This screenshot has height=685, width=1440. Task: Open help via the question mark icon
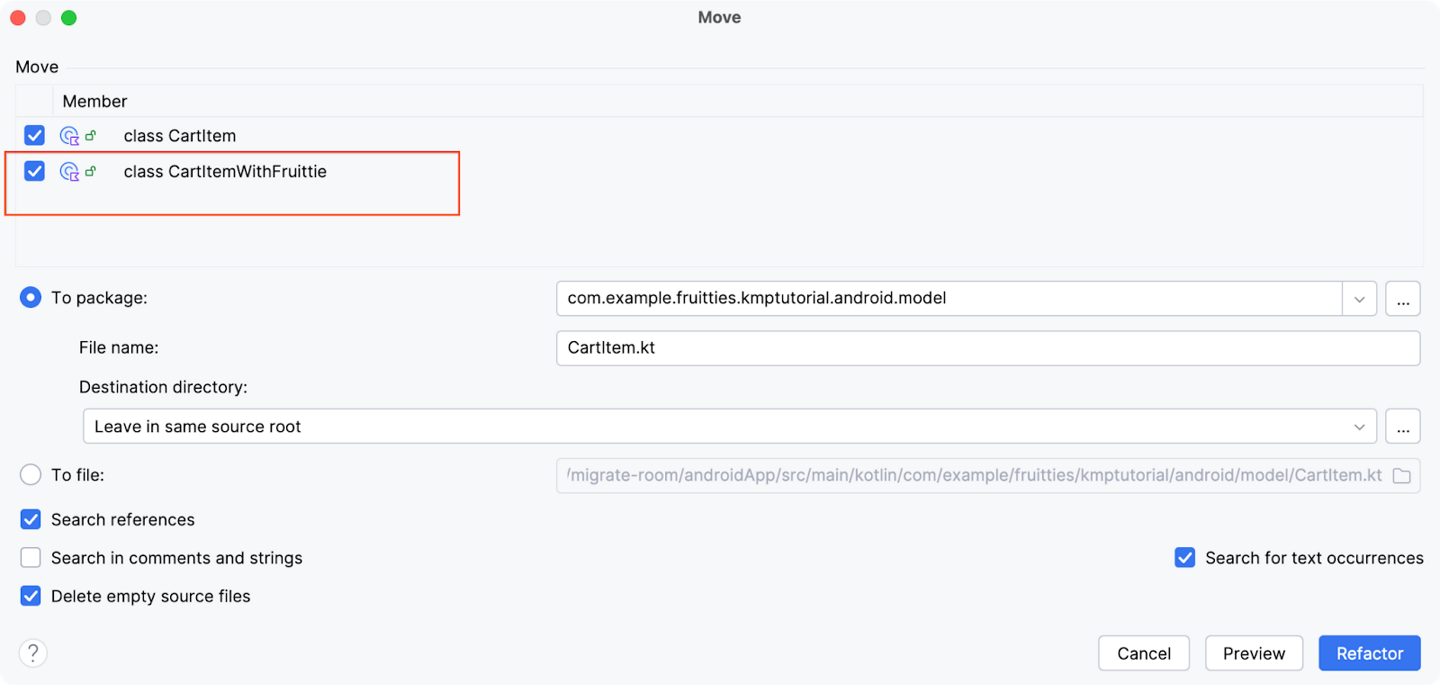click(x=33, y=652)
